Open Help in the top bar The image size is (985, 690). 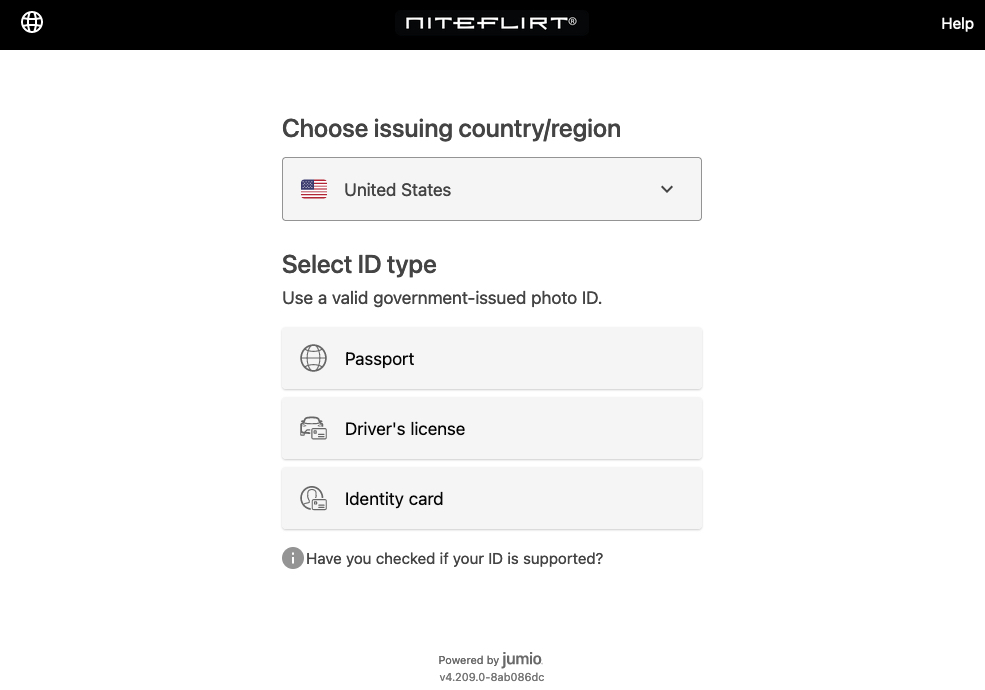(957, 24)
